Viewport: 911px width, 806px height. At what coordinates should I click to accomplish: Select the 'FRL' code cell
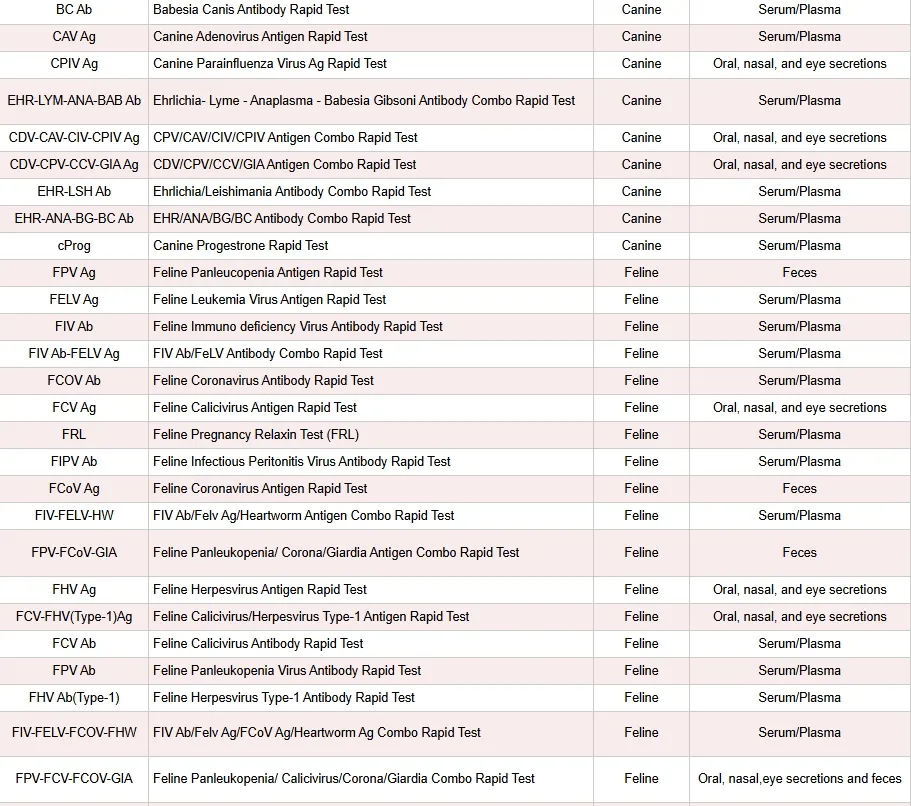tap(74, 435)
